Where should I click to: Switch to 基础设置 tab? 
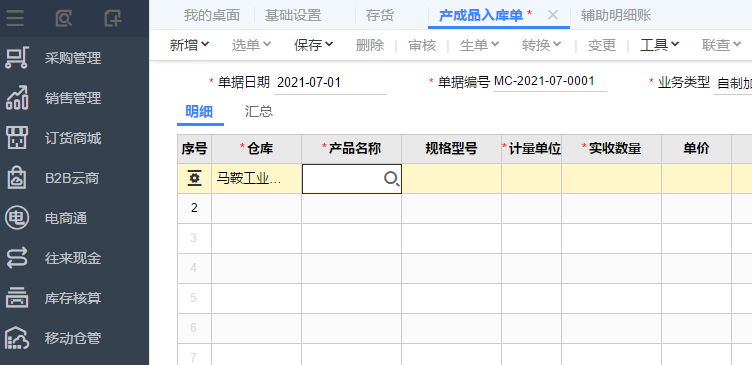[293, 15]
